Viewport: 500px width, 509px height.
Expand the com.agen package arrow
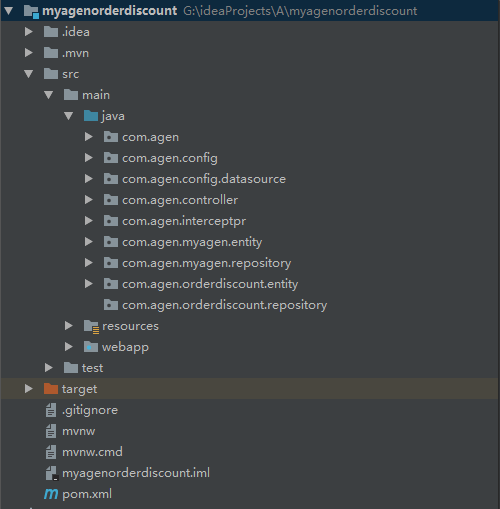click(88, 137)
